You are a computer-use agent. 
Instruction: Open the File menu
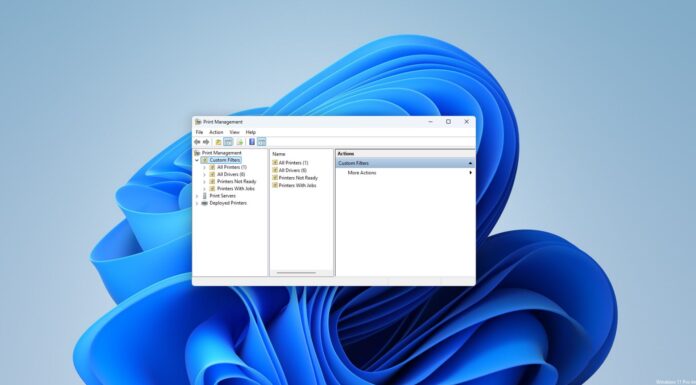199,132
